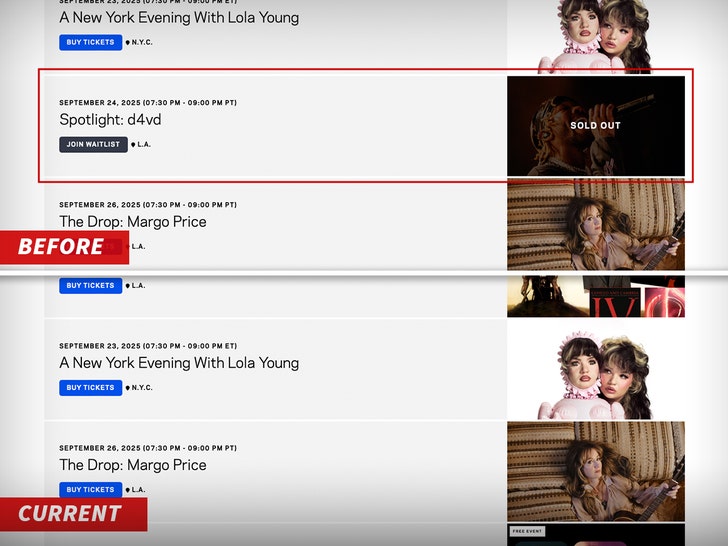The image size is (728, 546).
Task: Buy tickets for Margo Price in Current section
Action: 91,490
